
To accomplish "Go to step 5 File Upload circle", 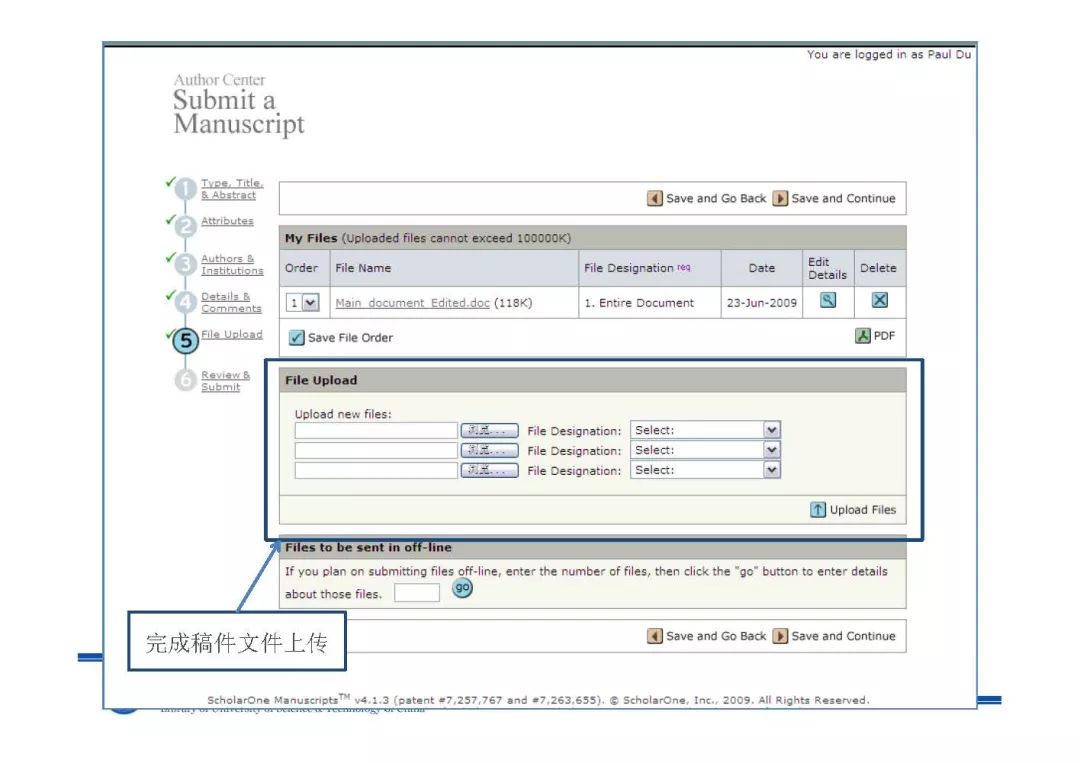I will tap(186, 340).
